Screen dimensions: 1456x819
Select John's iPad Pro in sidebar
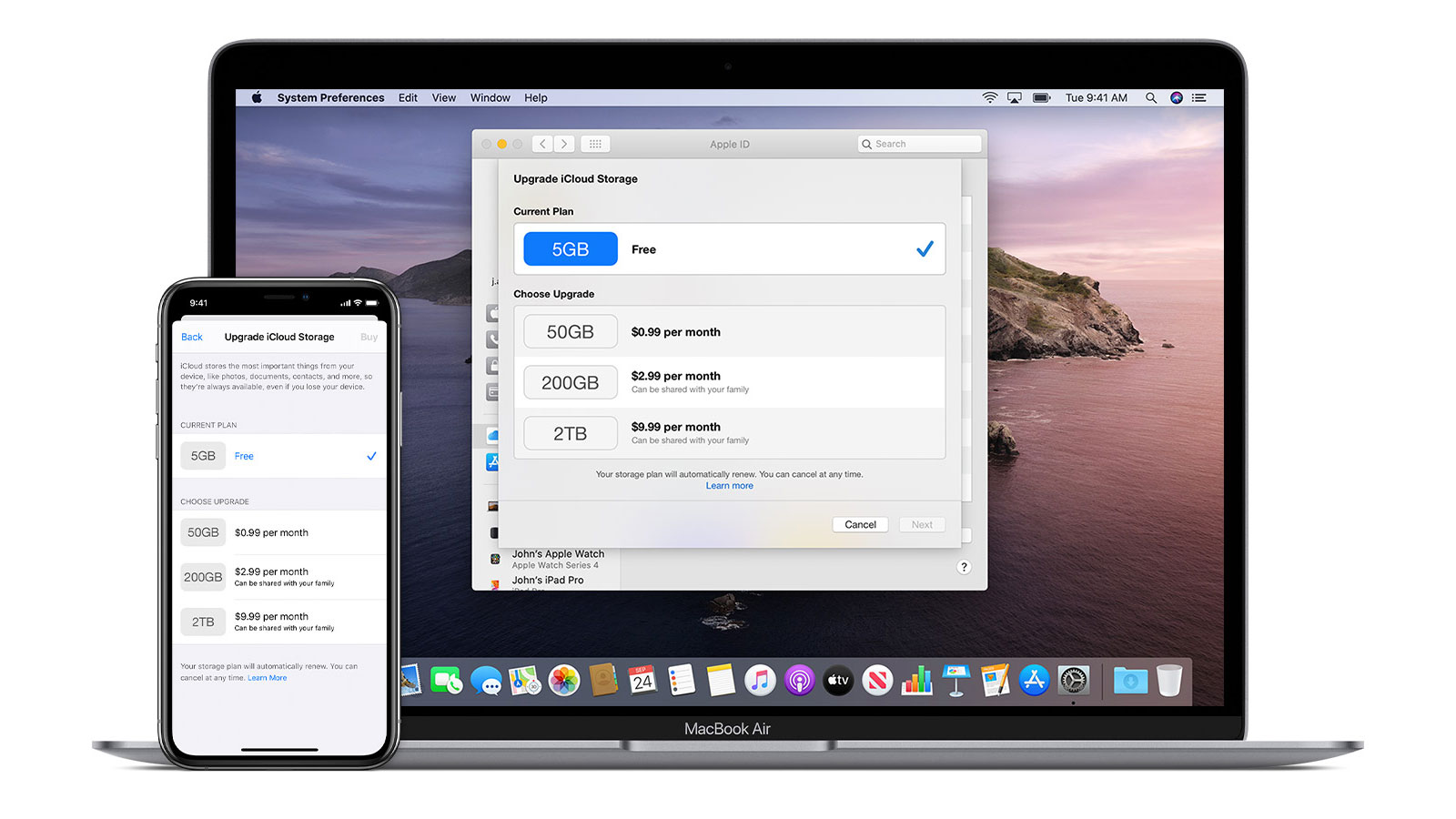tap(548, 581)
